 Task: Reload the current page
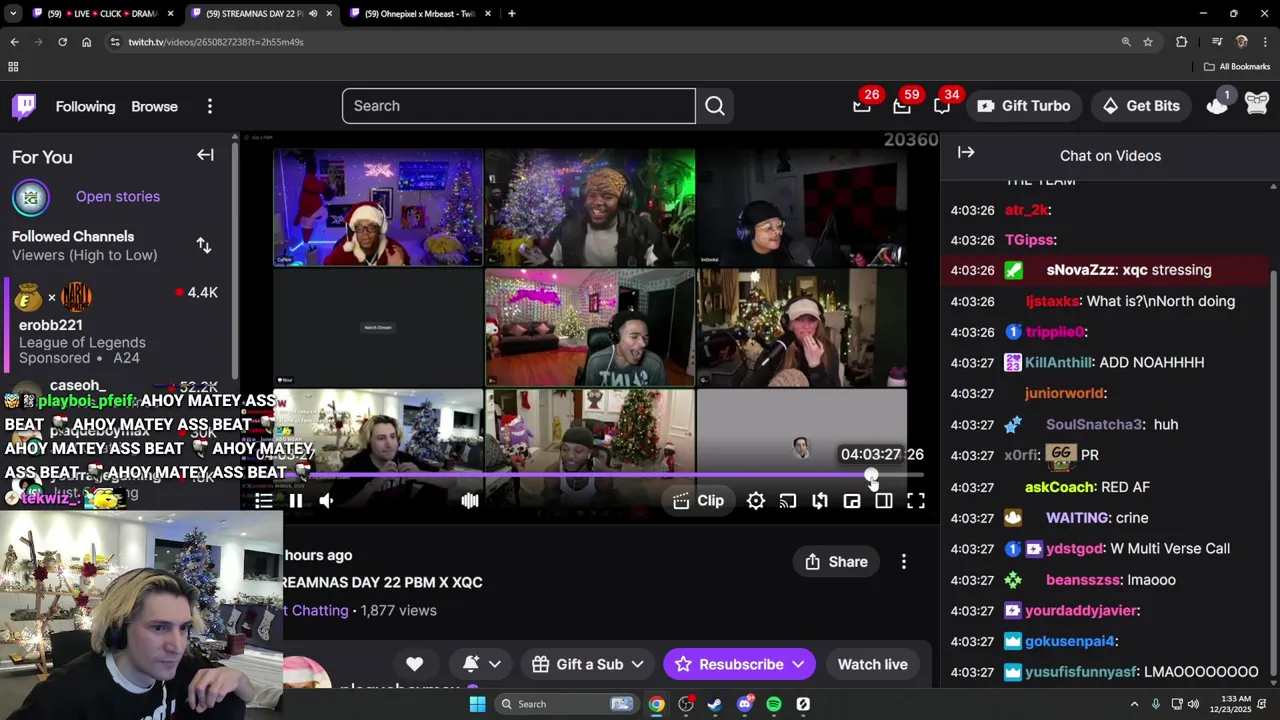pyautogui.click(x=62, y=42)
